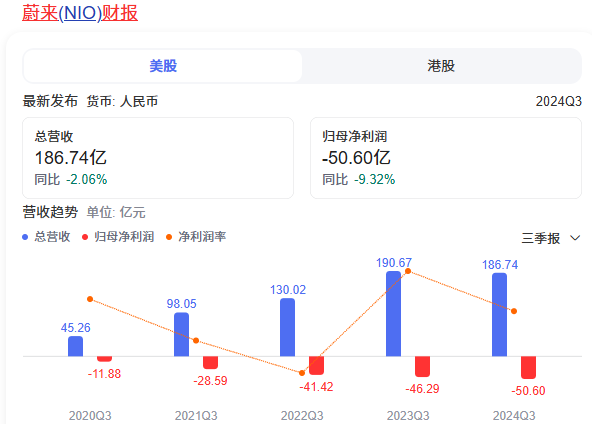
Task: Select the 2021Q3 red net profit bar
Action: [211, 363]
